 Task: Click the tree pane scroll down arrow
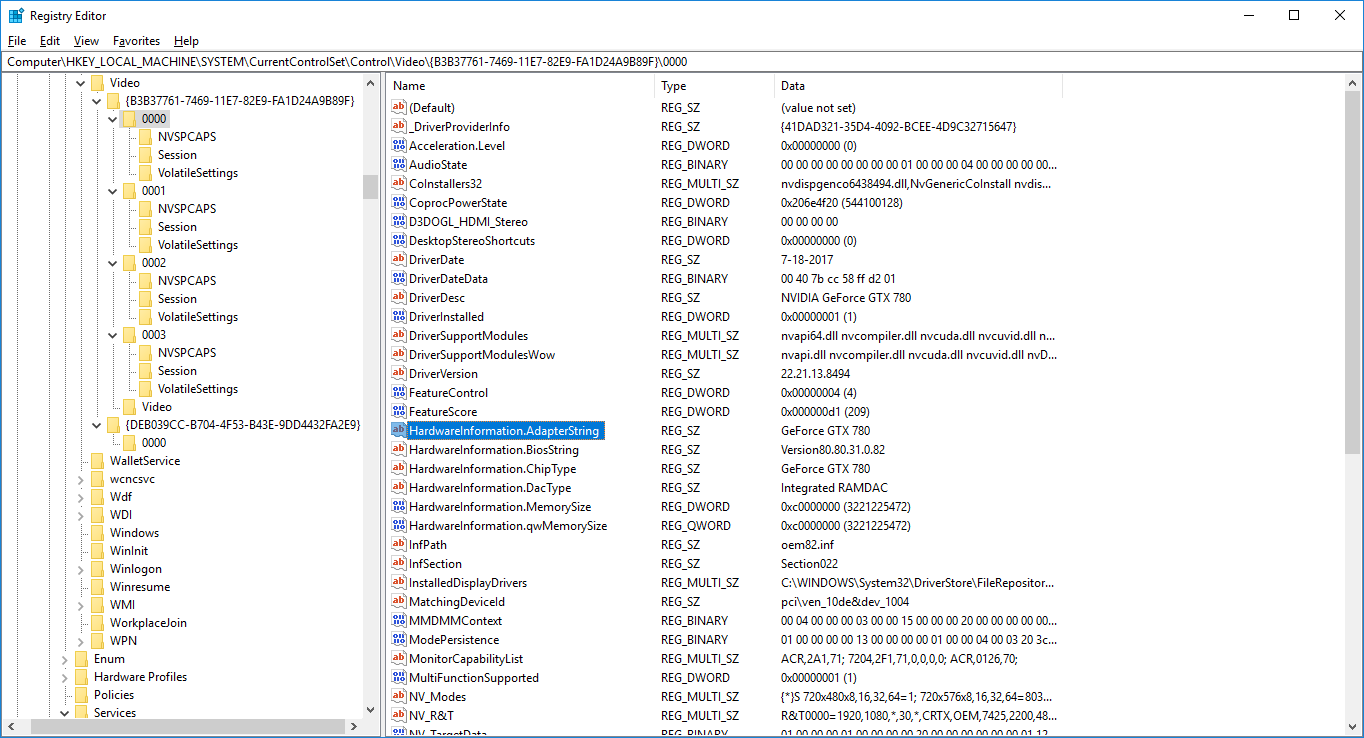tap(371, 710)
